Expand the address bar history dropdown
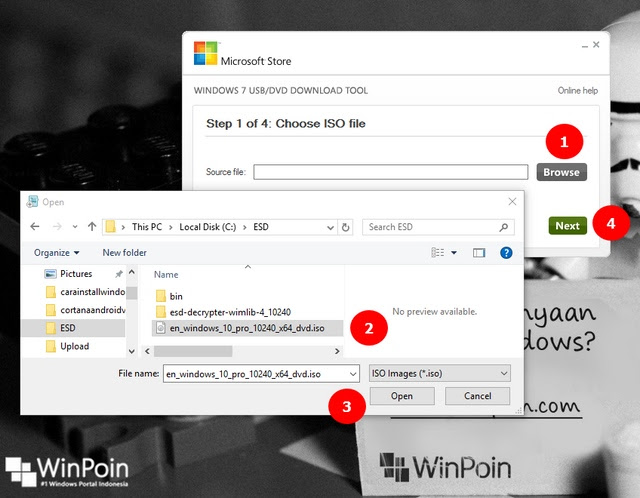Screen dimensions: 640x498 pyautogui.click(x=331, y=227)
